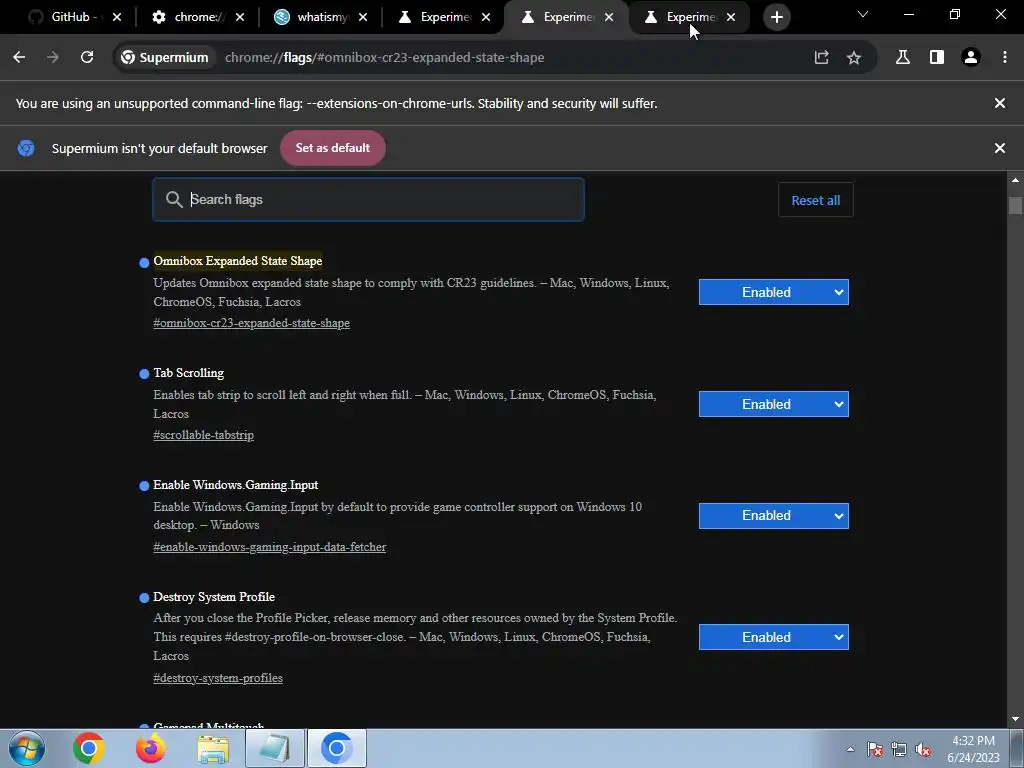
Task: Open the three-dot browser menu
Action: (x=1005, y=57)
